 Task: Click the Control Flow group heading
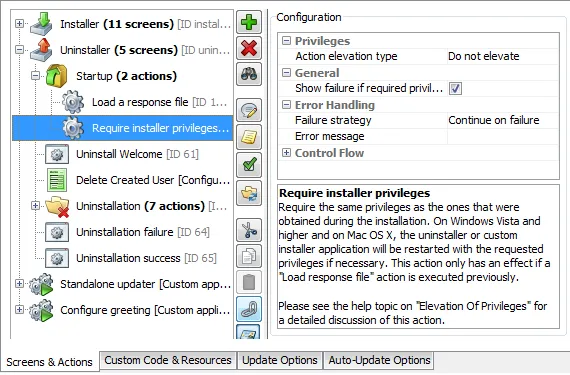point(329,153)
